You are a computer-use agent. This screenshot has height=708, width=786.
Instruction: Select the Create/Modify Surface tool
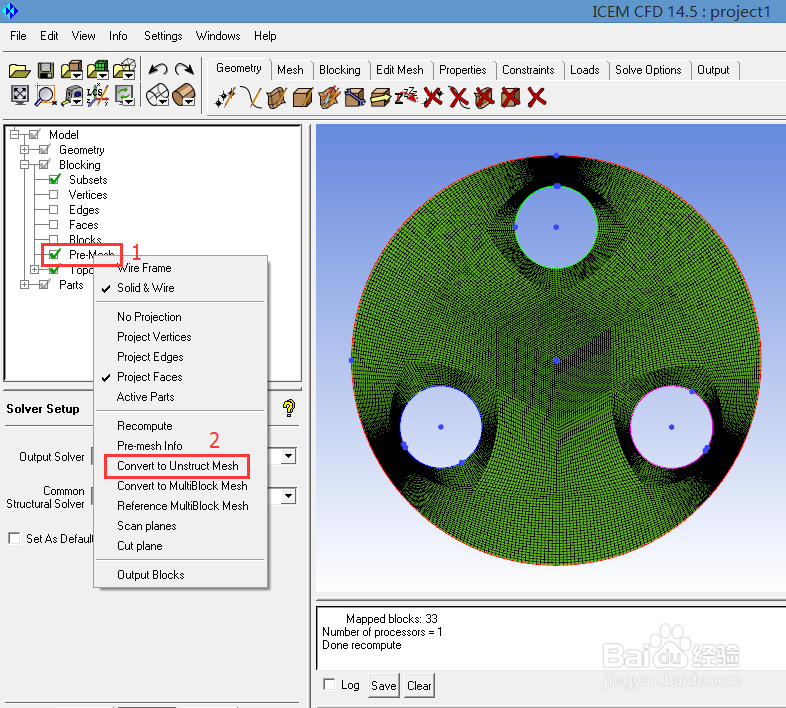(276, 97)
